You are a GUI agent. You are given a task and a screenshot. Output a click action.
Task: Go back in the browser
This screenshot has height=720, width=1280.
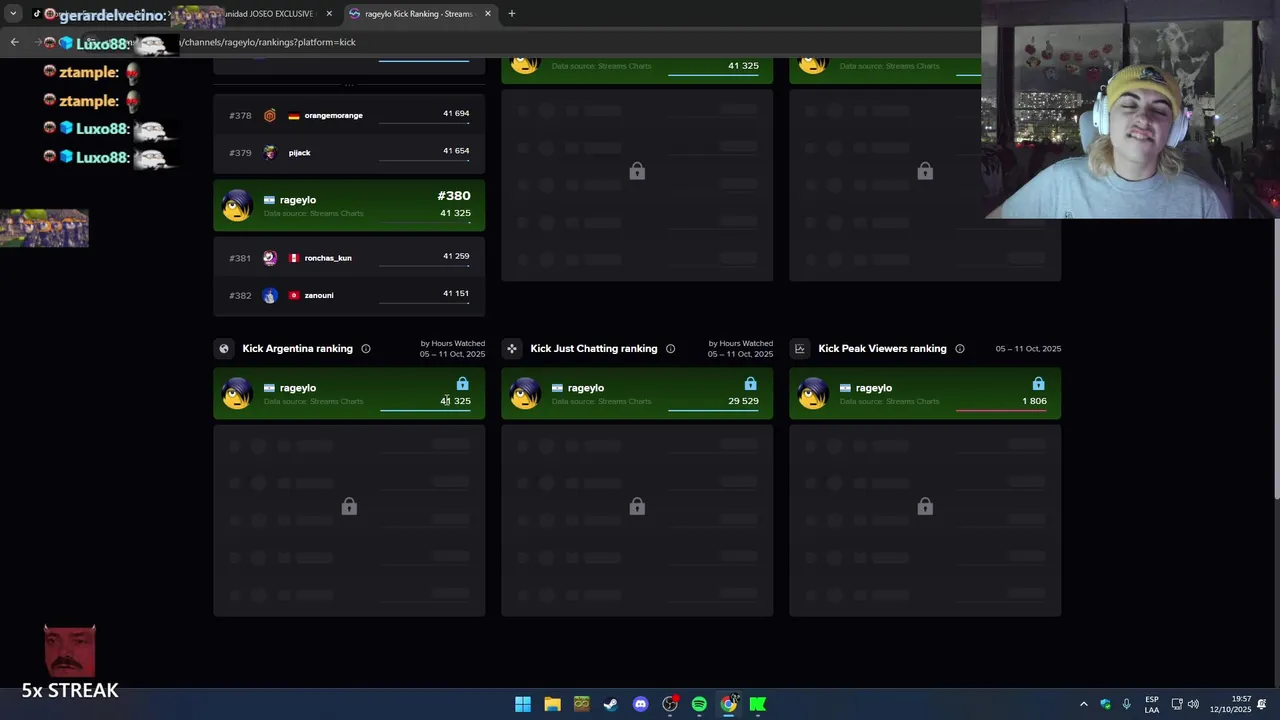(14, 42)
